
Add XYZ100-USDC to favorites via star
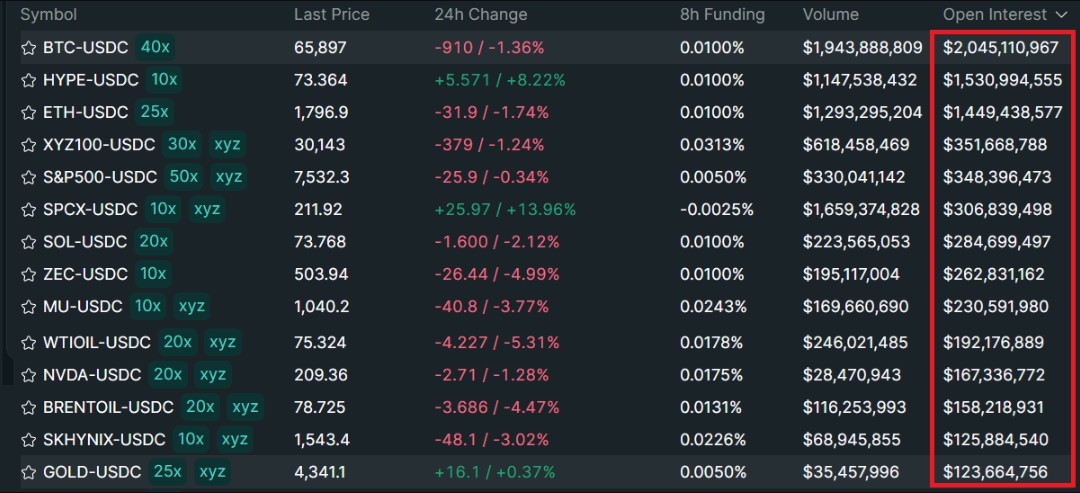point(28,145)
